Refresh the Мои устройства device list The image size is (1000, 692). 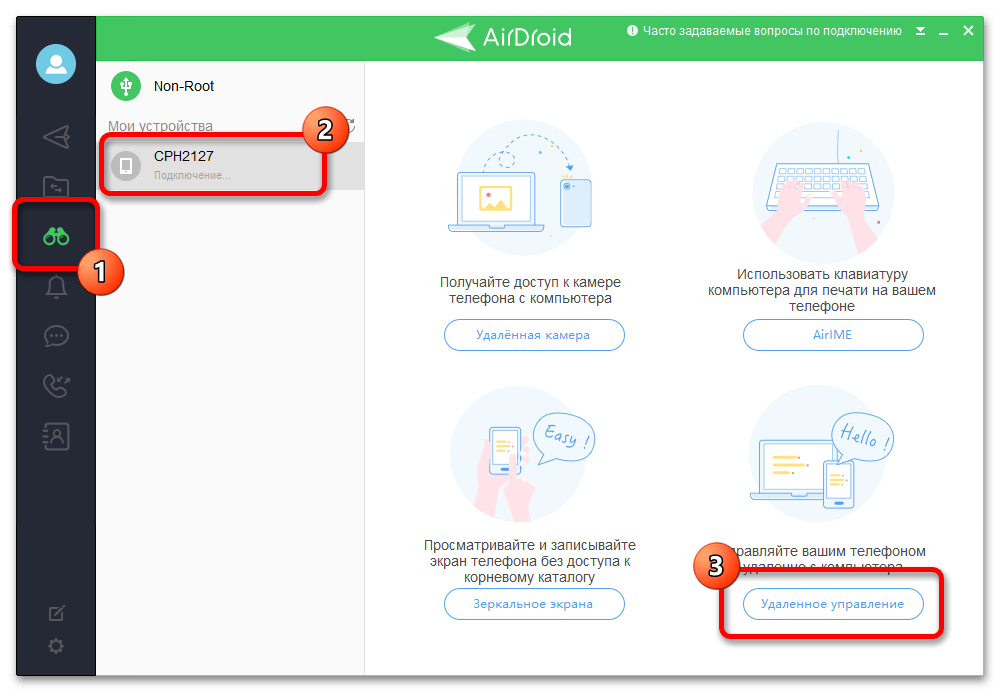point(350,126)
